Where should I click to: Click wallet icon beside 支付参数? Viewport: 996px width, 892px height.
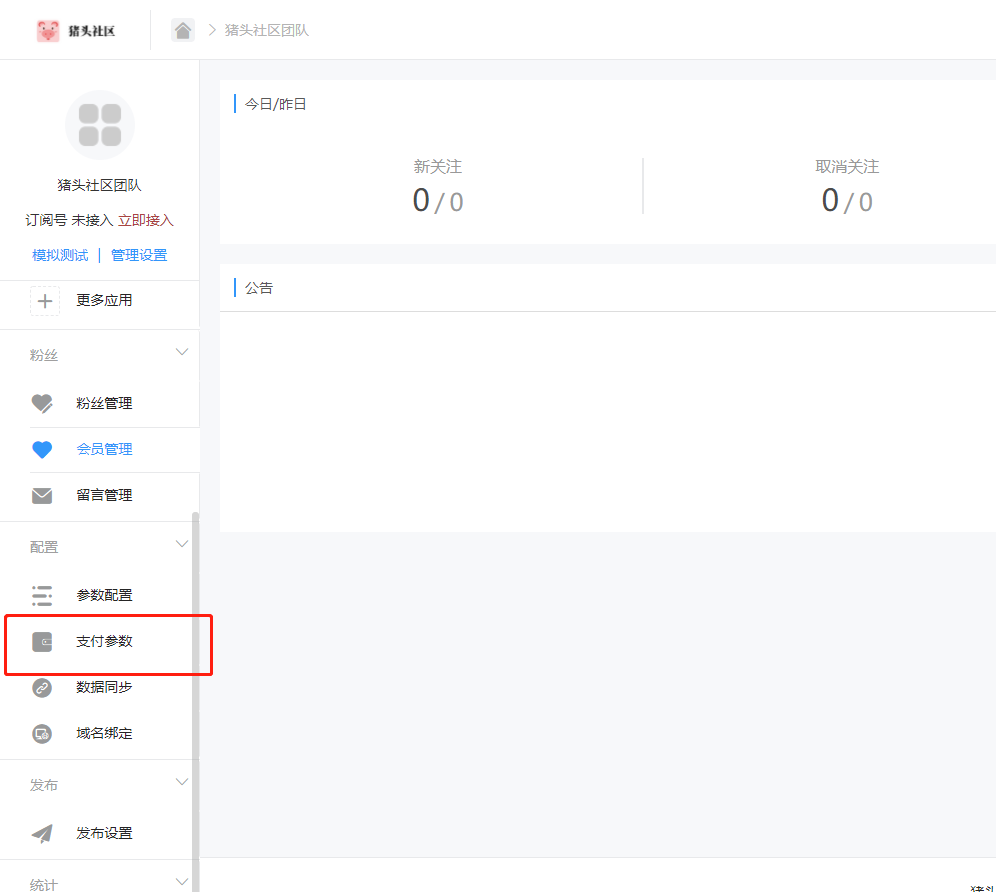42,642
